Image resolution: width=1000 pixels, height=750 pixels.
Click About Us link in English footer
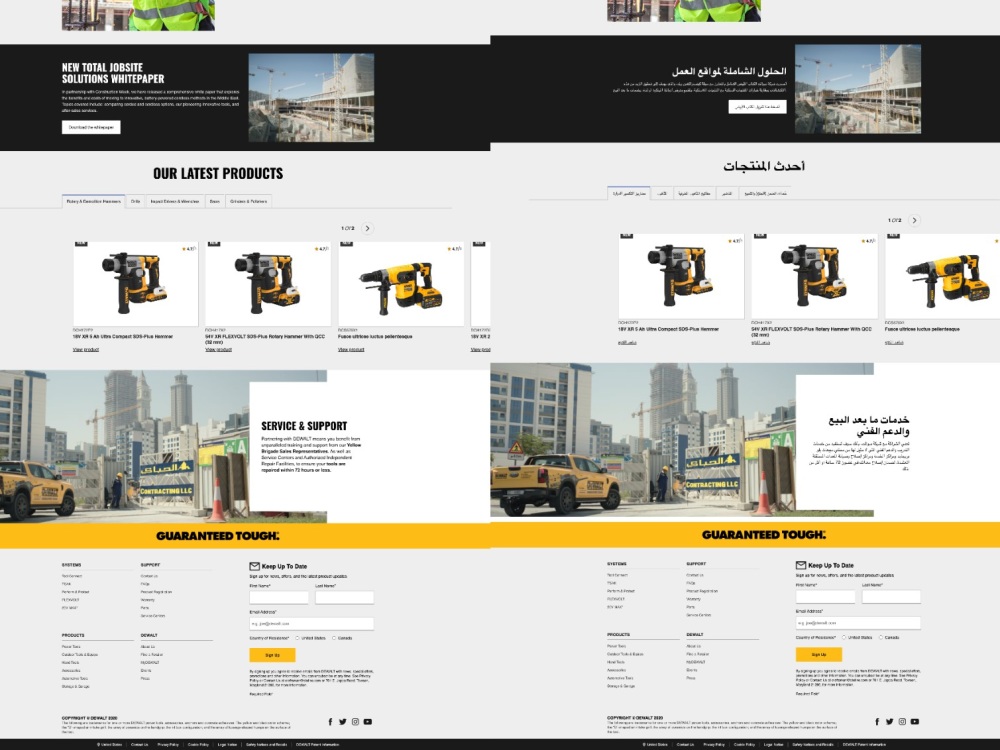tap(148, 647)
